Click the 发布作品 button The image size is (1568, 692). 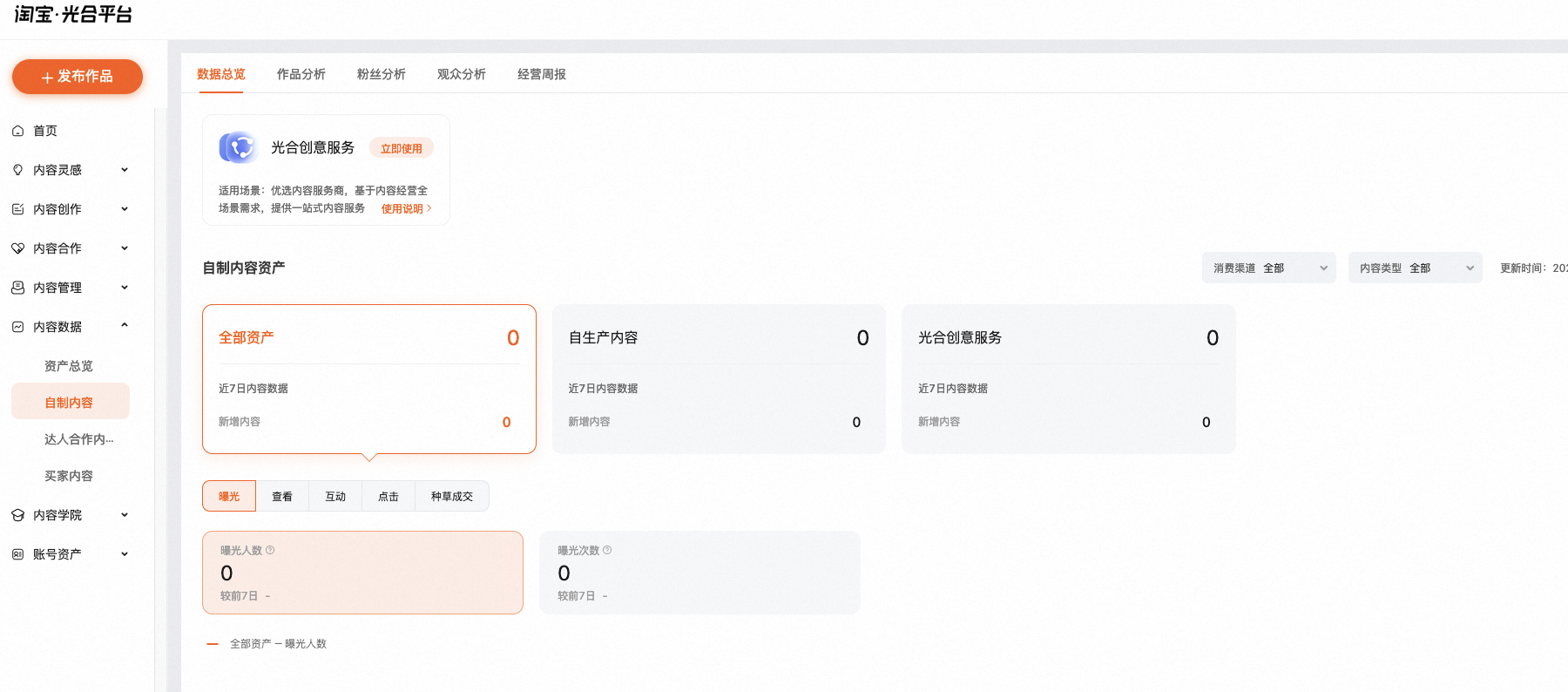point(78,77)
